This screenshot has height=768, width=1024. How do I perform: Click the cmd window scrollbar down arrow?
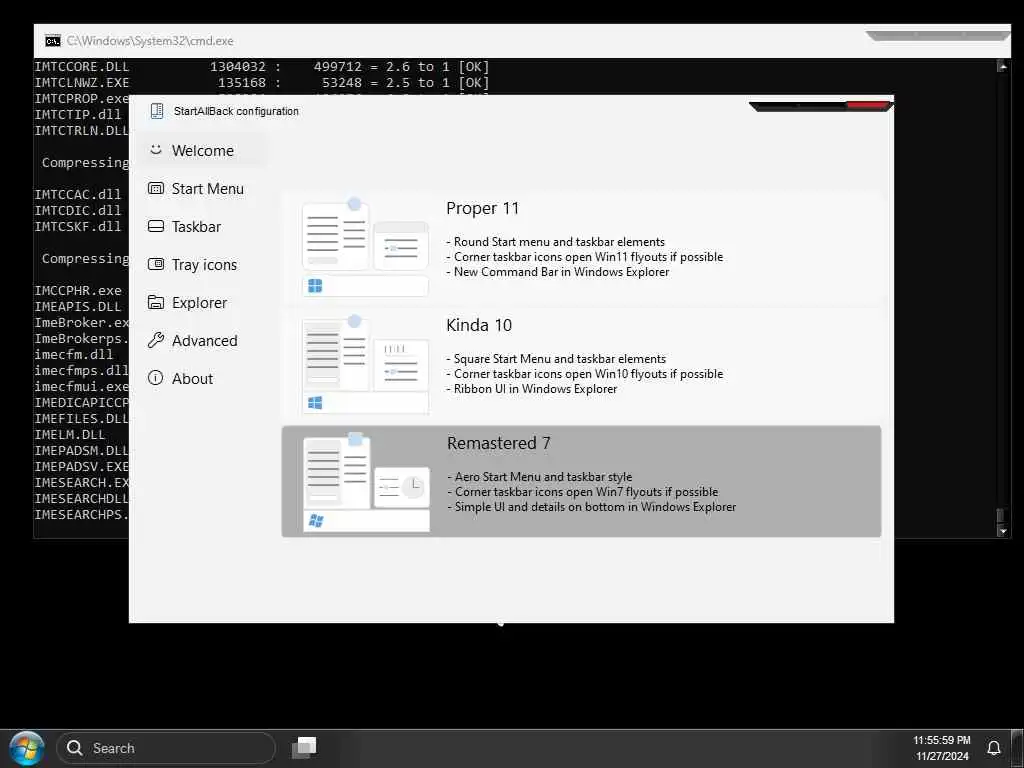pos(1002,531)
